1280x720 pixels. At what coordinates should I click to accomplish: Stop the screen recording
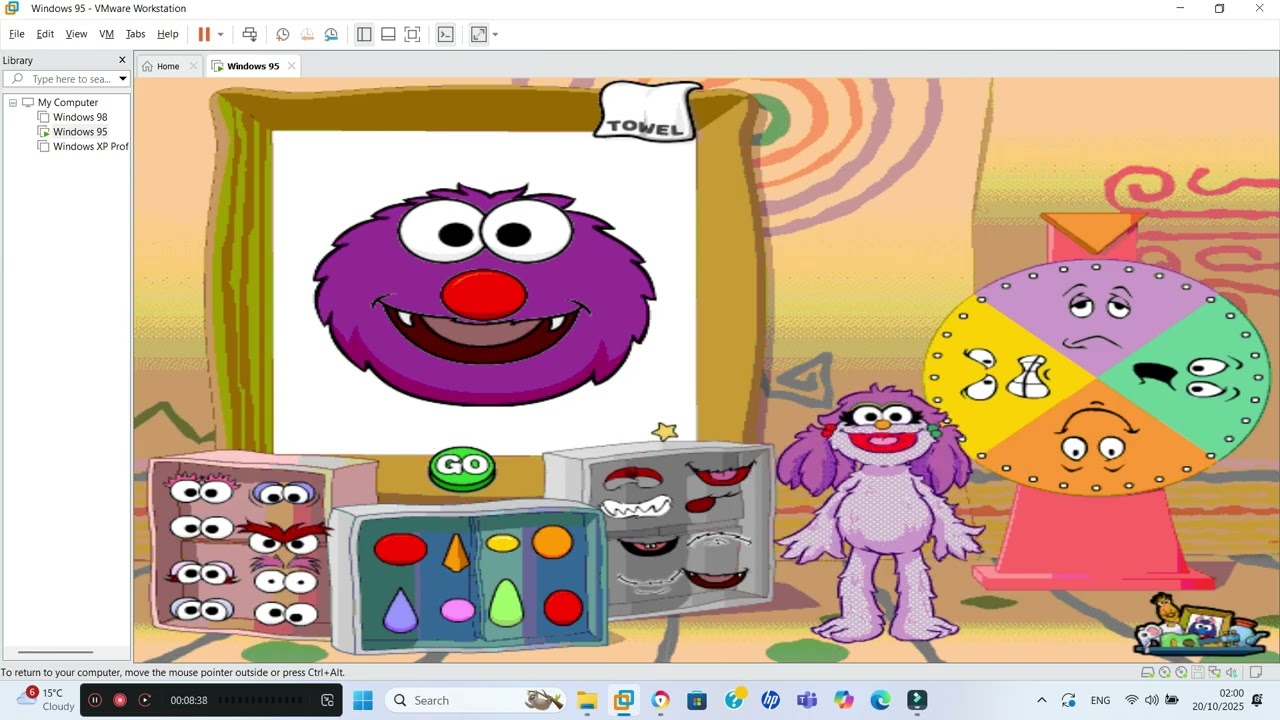pos(120,700)
